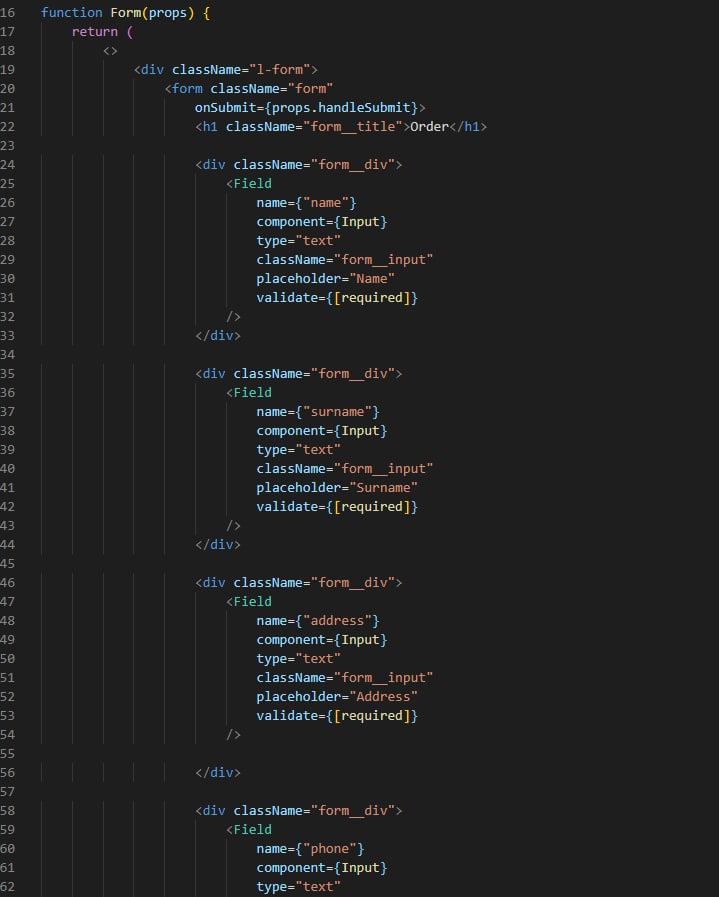Click component={Input} on line 49

tap(322, 640)
